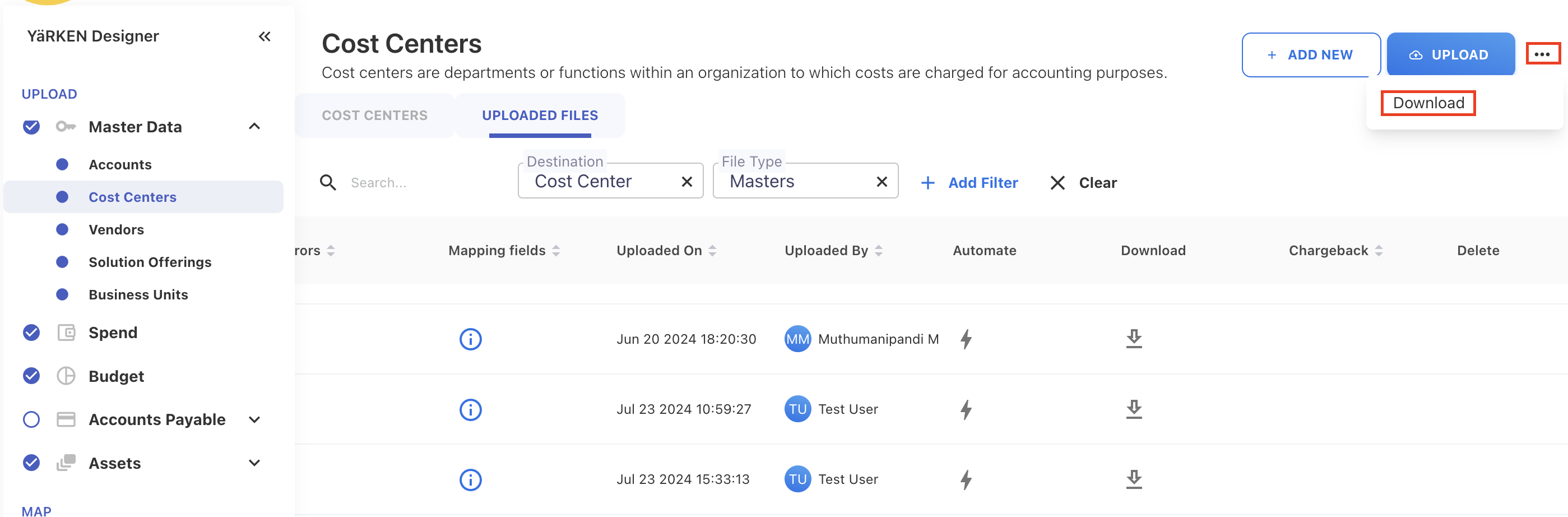This screenshot has width=1568, height=517.
Task: Click the three-dots more options icon
Action: click(x=1541, y=54)
